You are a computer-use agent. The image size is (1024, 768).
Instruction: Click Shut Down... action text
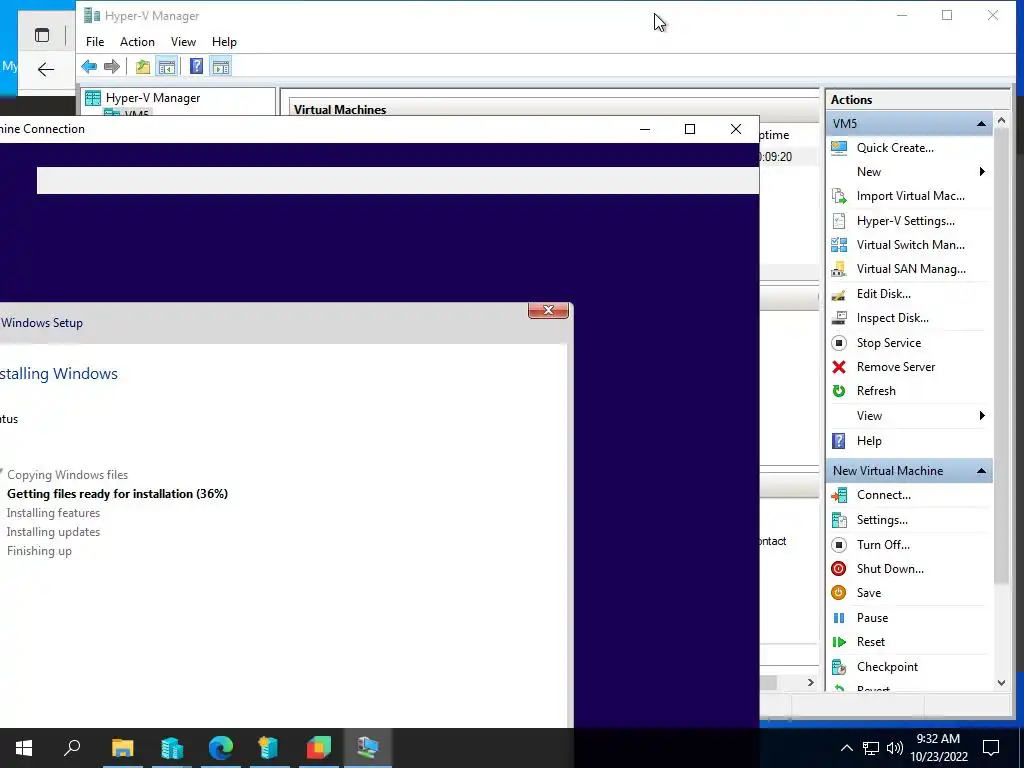pyautogui.click(x=890, y=569)
